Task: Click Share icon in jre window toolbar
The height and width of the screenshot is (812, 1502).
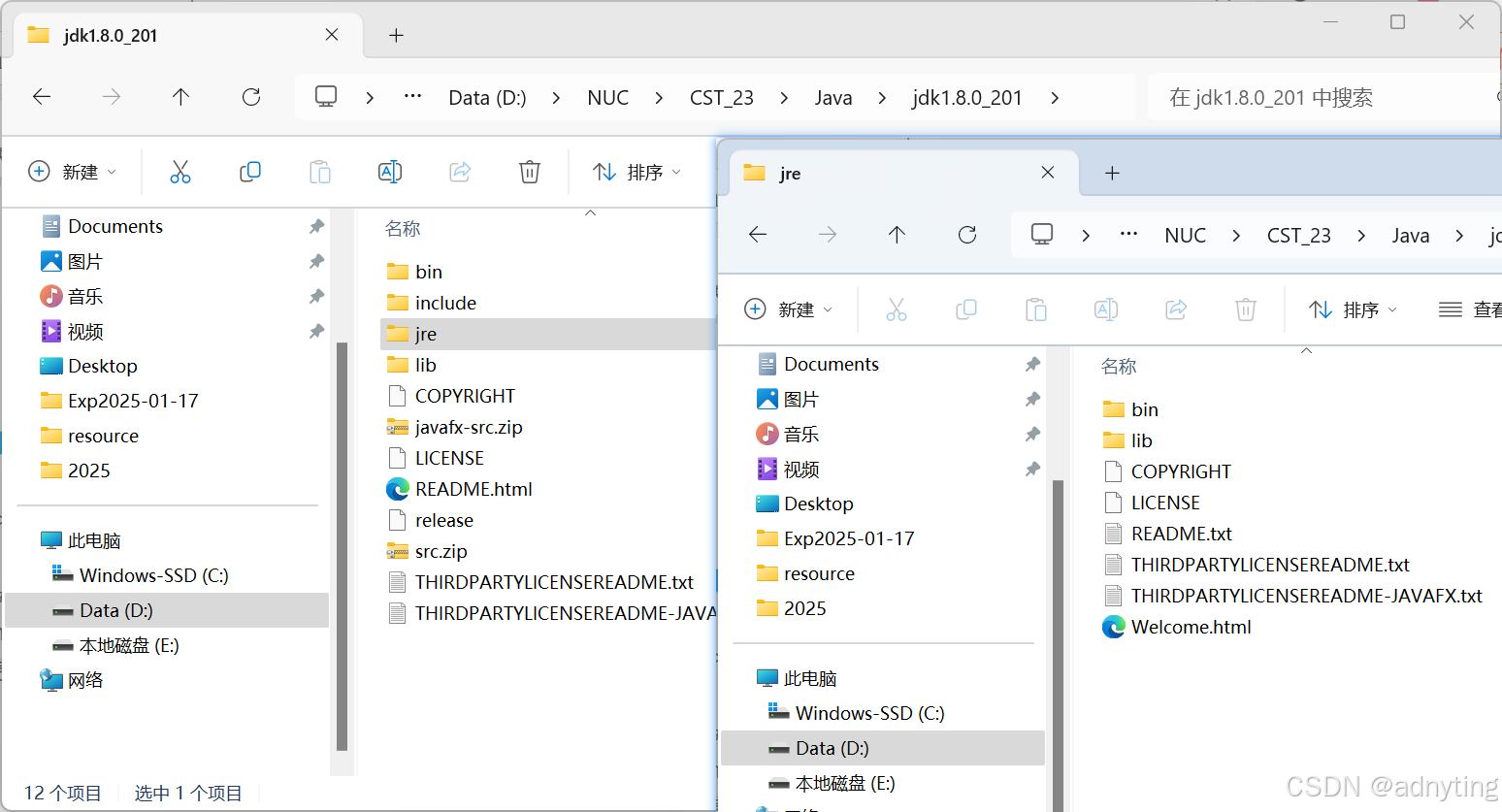Action: click(1176, 309)
